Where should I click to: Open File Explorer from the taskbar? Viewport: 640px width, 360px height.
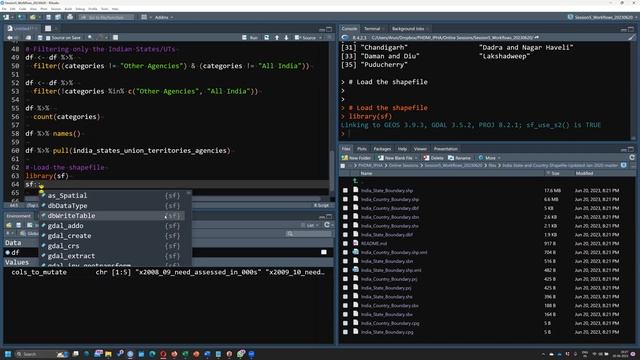[x=108, y=354]
